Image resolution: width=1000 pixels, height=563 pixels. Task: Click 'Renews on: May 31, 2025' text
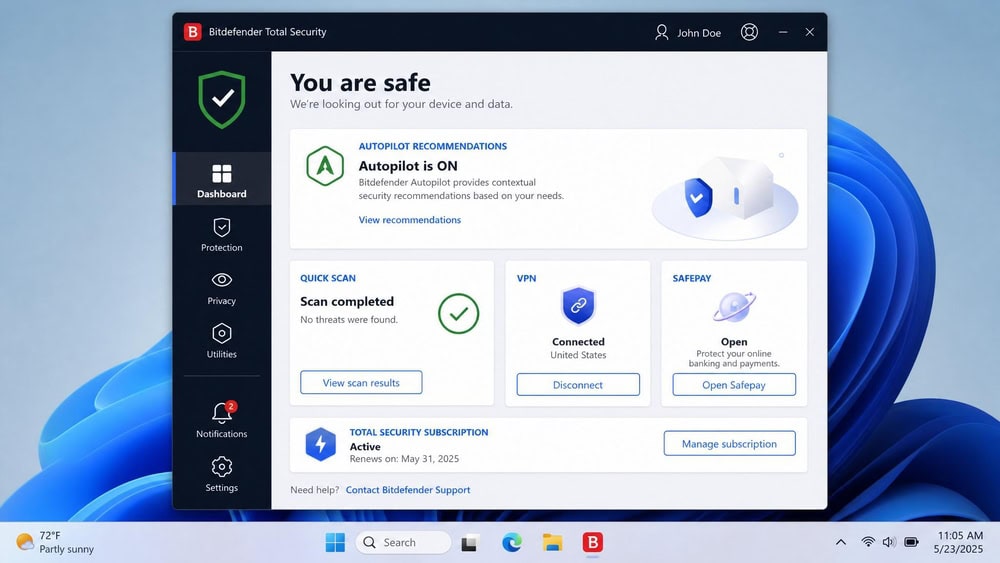coord(404,458)
